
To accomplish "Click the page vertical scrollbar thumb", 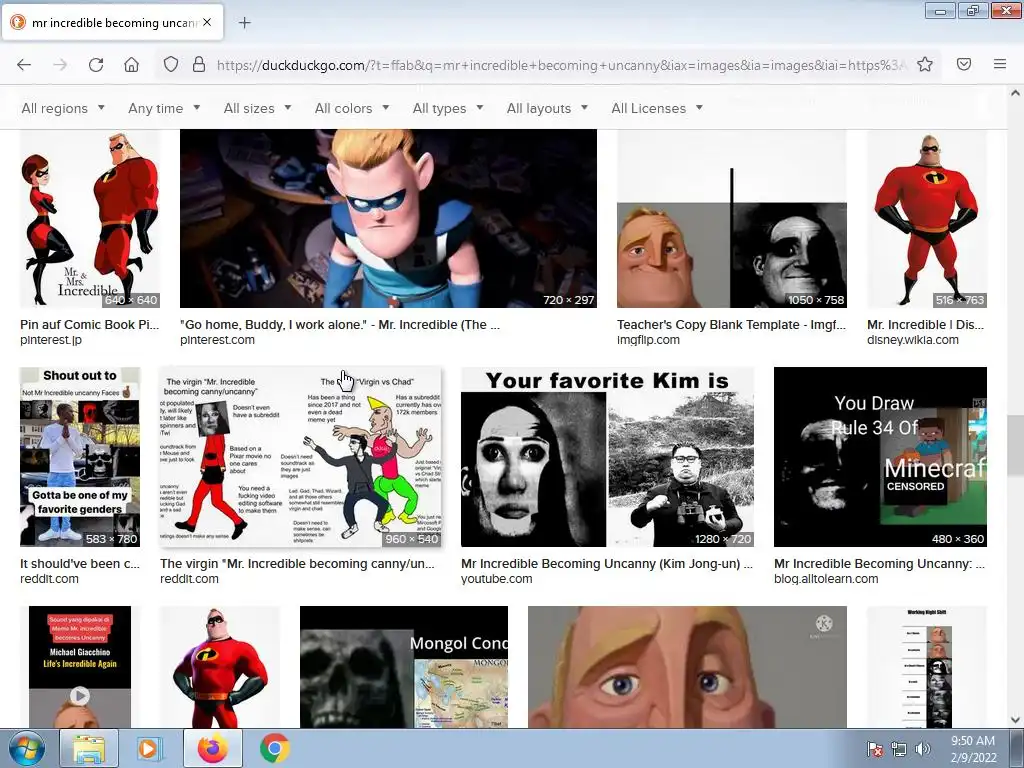I will click(1015, 445).
